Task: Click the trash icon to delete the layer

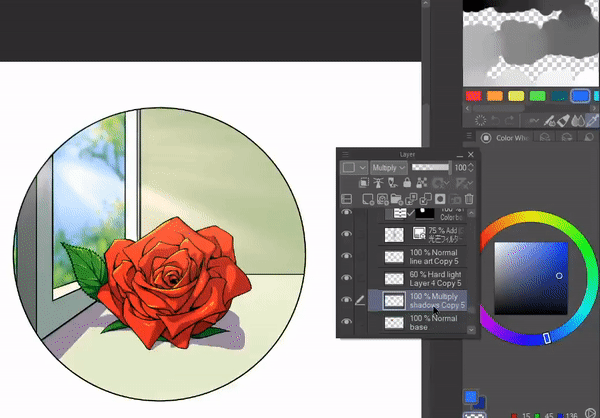Action: (468, 198)
